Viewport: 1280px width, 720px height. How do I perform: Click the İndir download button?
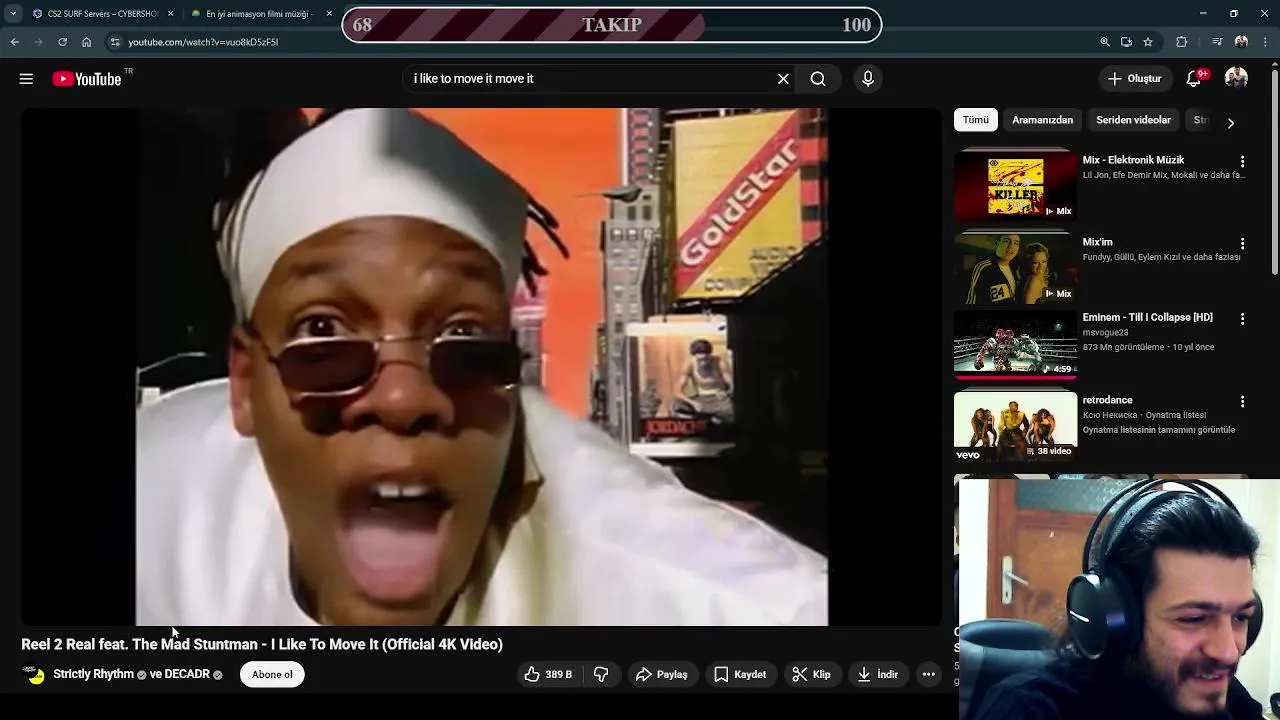(878, 675)
